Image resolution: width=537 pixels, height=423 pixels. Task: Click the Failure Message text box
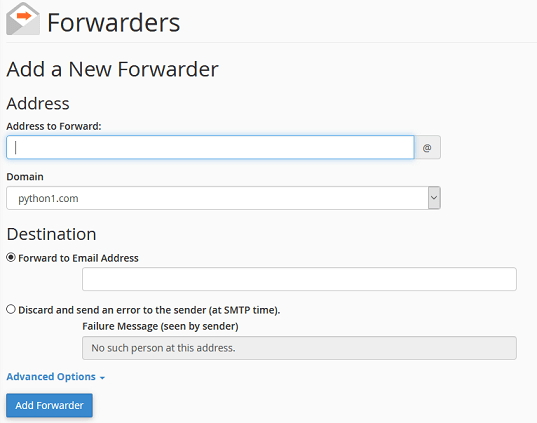(x=299, y=348)
